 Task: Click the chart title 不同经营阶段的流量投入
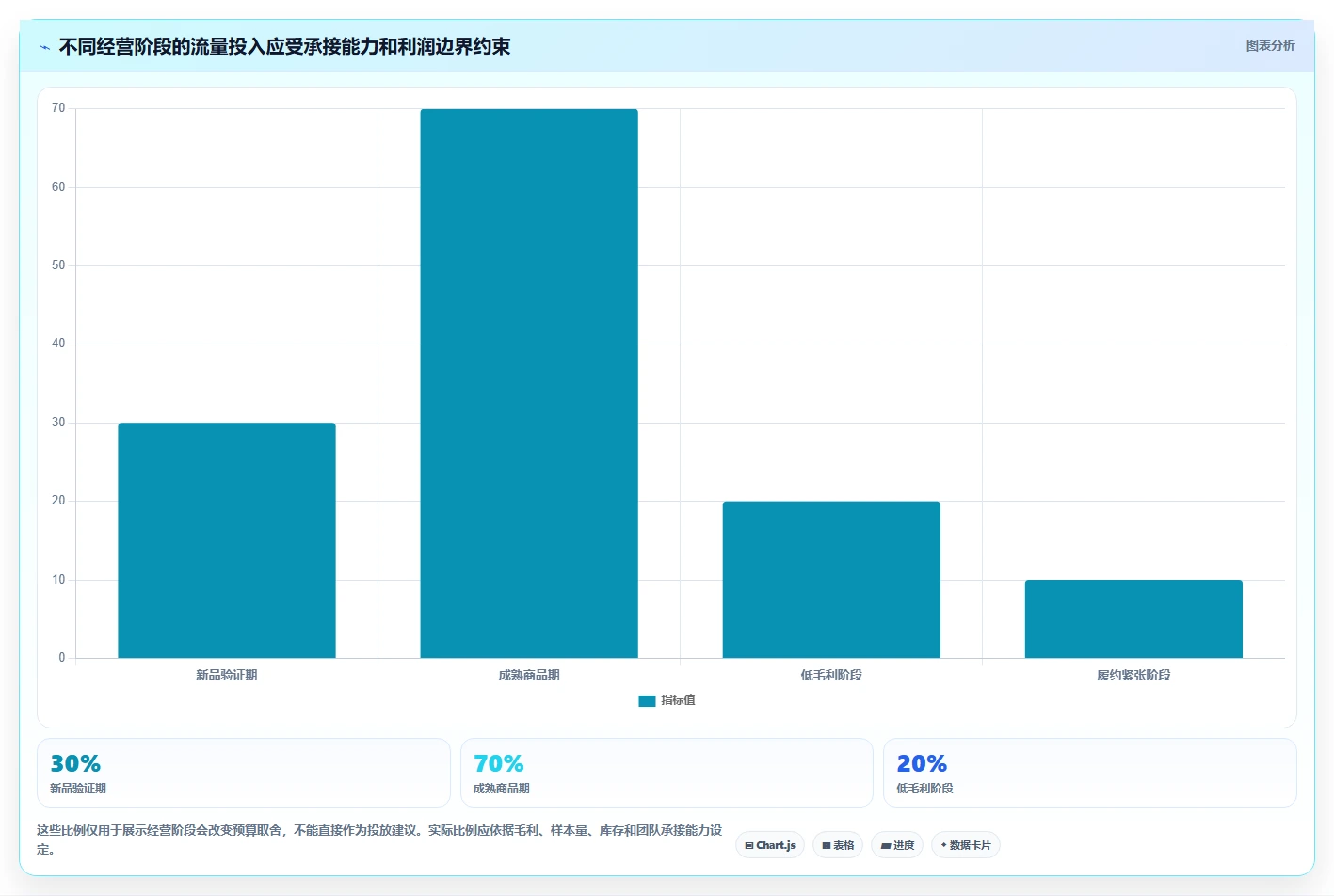(284, 46)
